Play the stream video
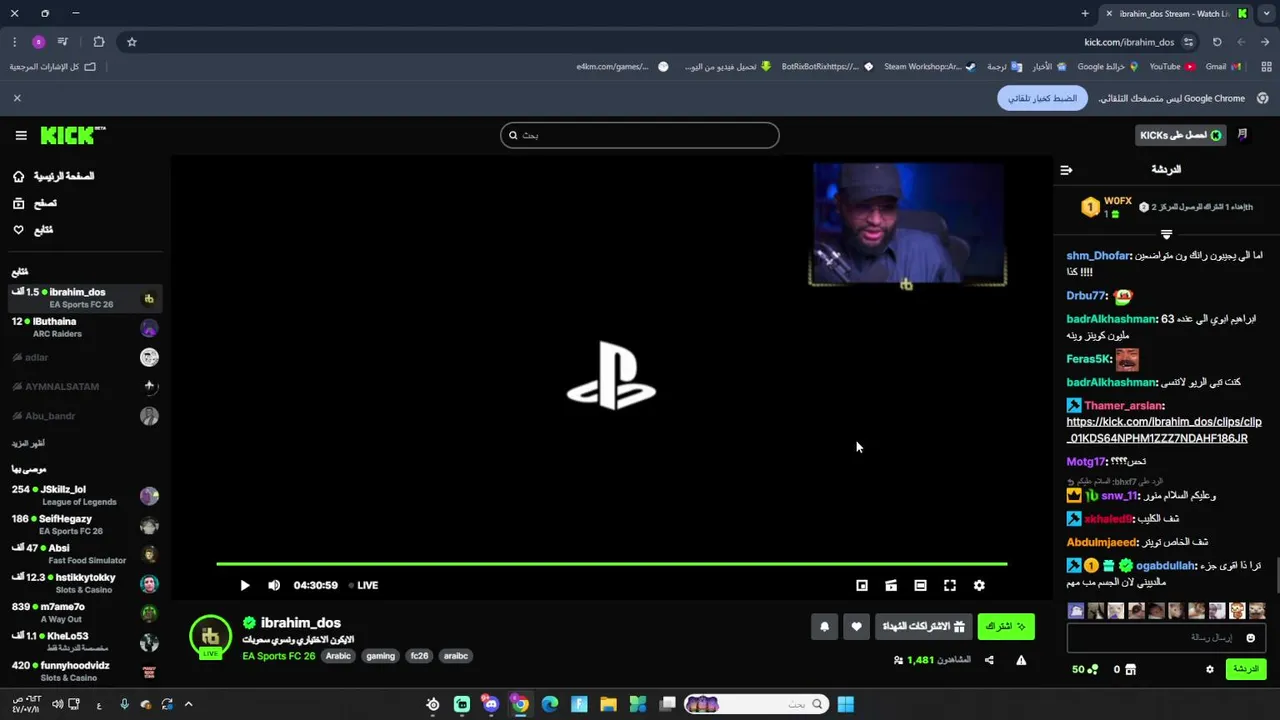The height and width of the screenshot is (720, 1280). pos(245,585)
